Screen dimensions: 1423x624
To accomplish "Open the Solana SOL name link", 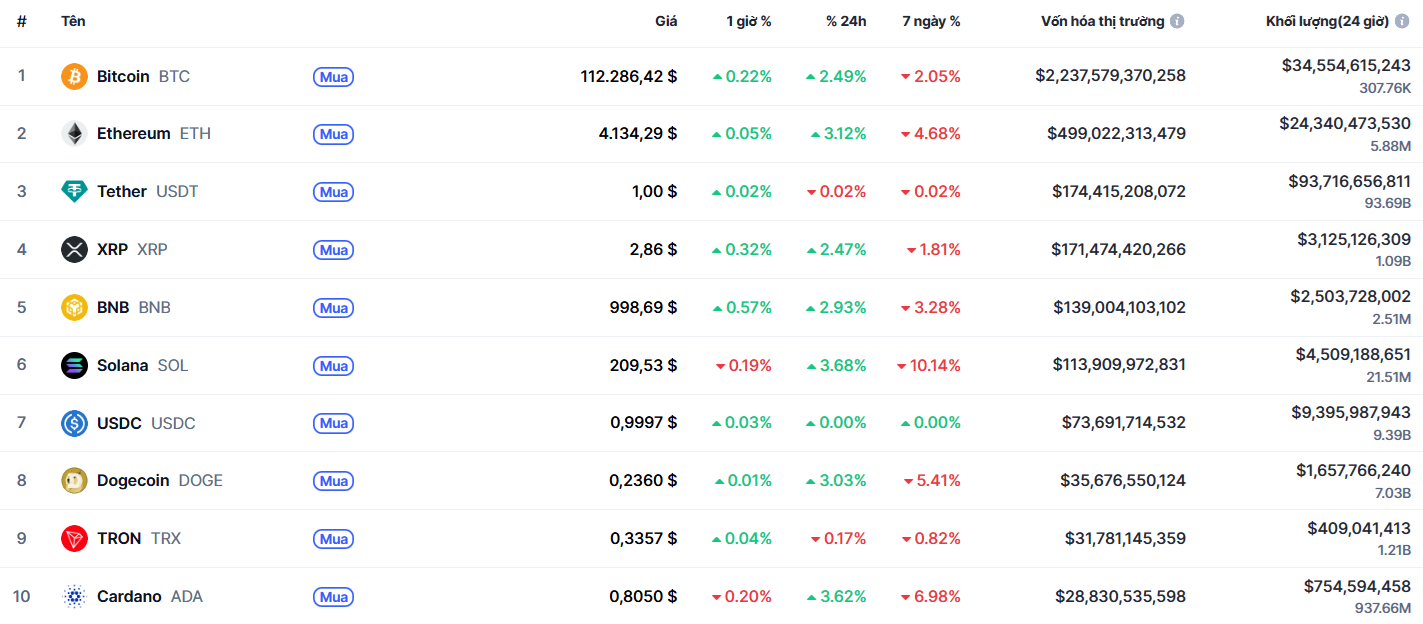I will point(142,365).
